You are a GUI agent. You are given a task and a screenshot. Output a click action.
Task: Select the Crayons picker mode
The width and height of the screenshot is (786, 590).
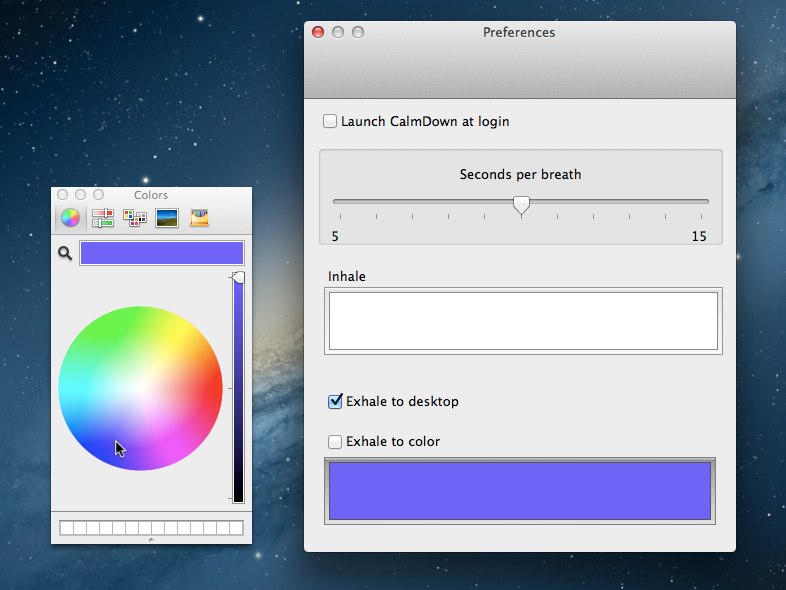(x=199, y=218)
